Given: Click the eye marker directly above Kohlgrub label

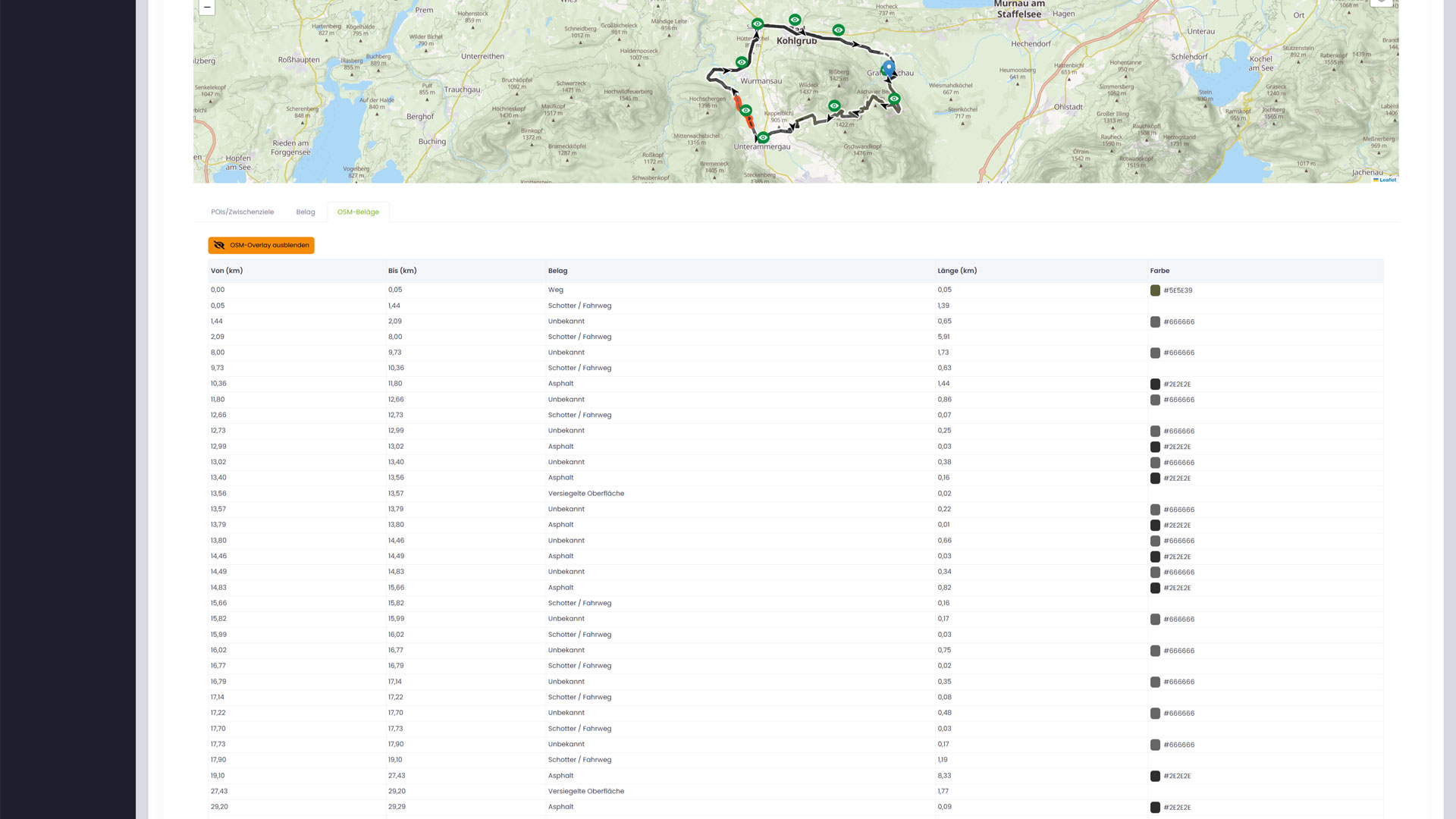Looking at the screenshot, I should [794, 20].
